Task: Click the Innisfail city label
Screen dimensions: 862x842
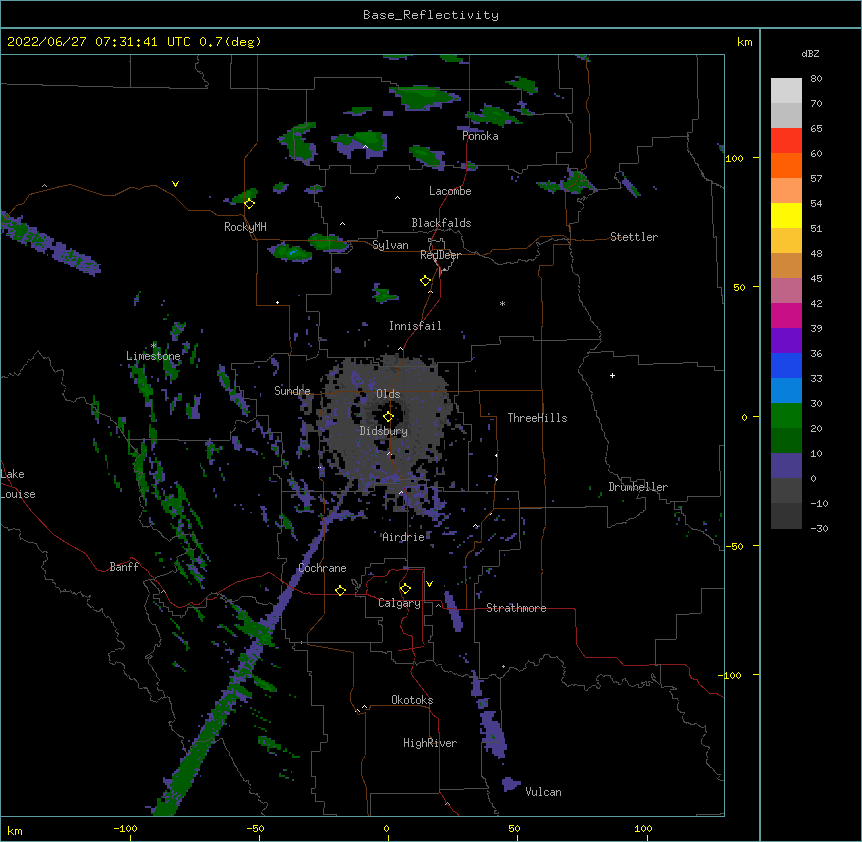Action: (415, 326)
